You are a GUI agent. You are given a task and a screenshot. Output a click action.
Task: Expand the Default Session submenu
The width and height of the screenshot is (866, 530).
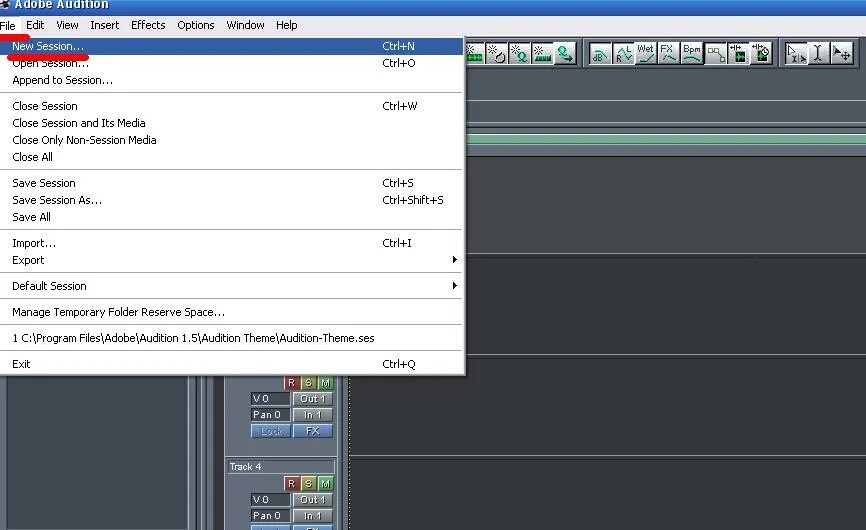(x=231, y=286)
